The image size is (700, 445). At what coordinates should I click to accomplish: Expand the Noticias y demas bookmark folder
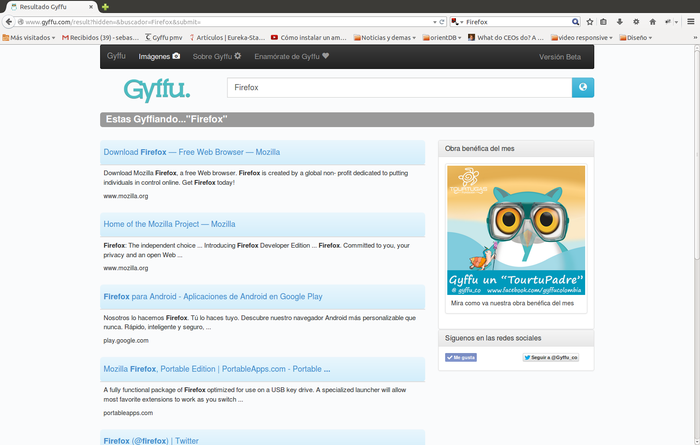(385, 38)
